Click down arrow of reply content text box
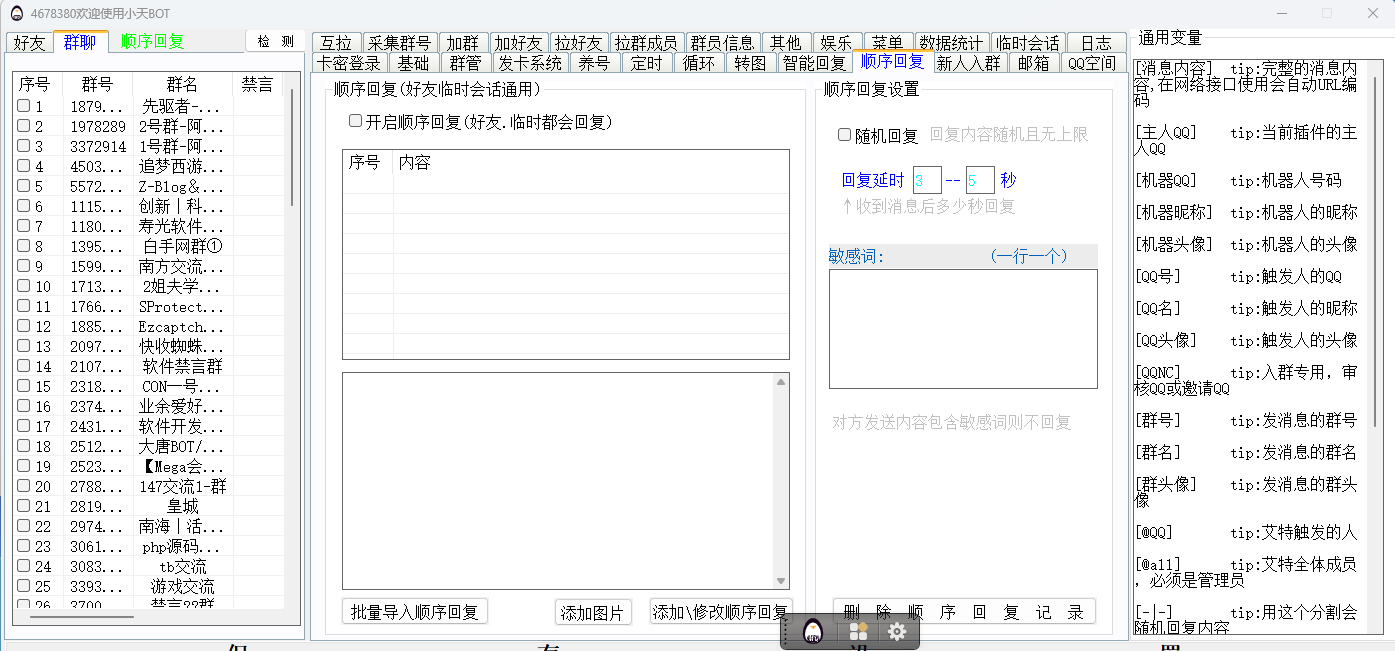1395x651 pixels. click(781, 581)
